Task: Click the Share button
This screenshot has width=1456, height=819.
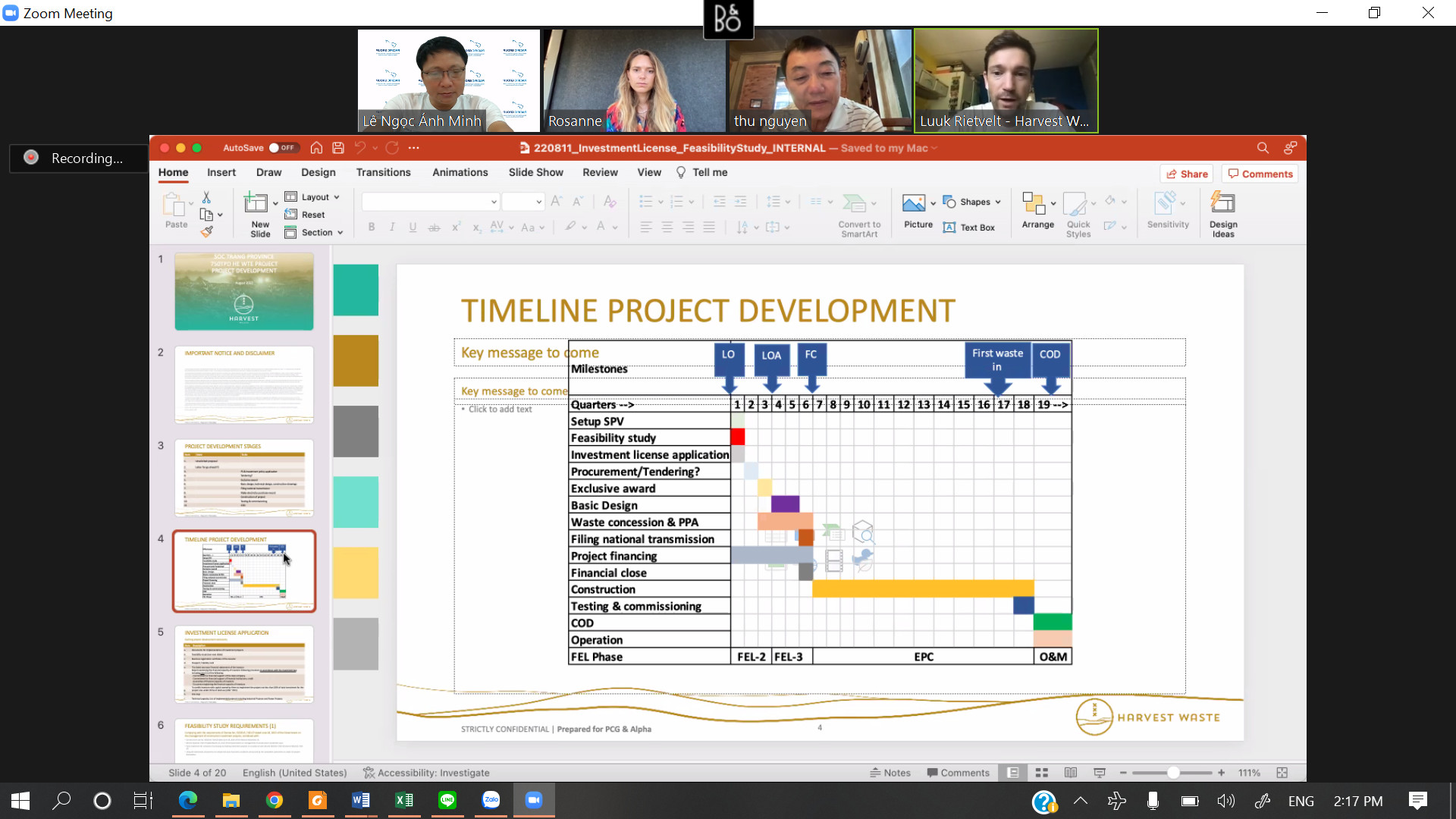Action: point(1187,174)
